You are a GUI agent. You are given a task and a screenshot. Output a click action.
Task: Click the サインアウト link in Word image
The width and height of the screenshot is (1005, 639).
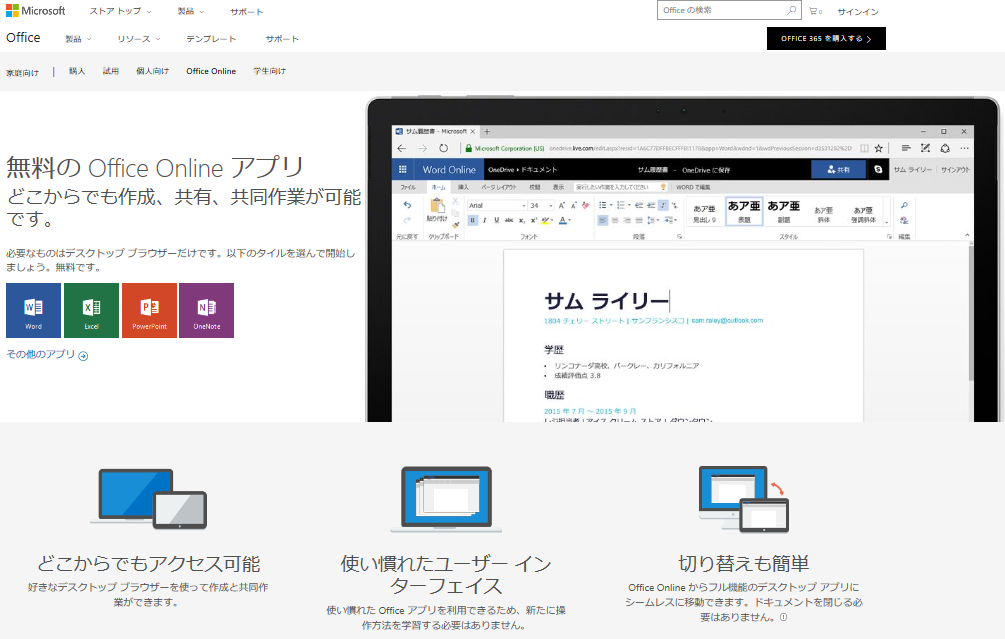tap(956, 170)
